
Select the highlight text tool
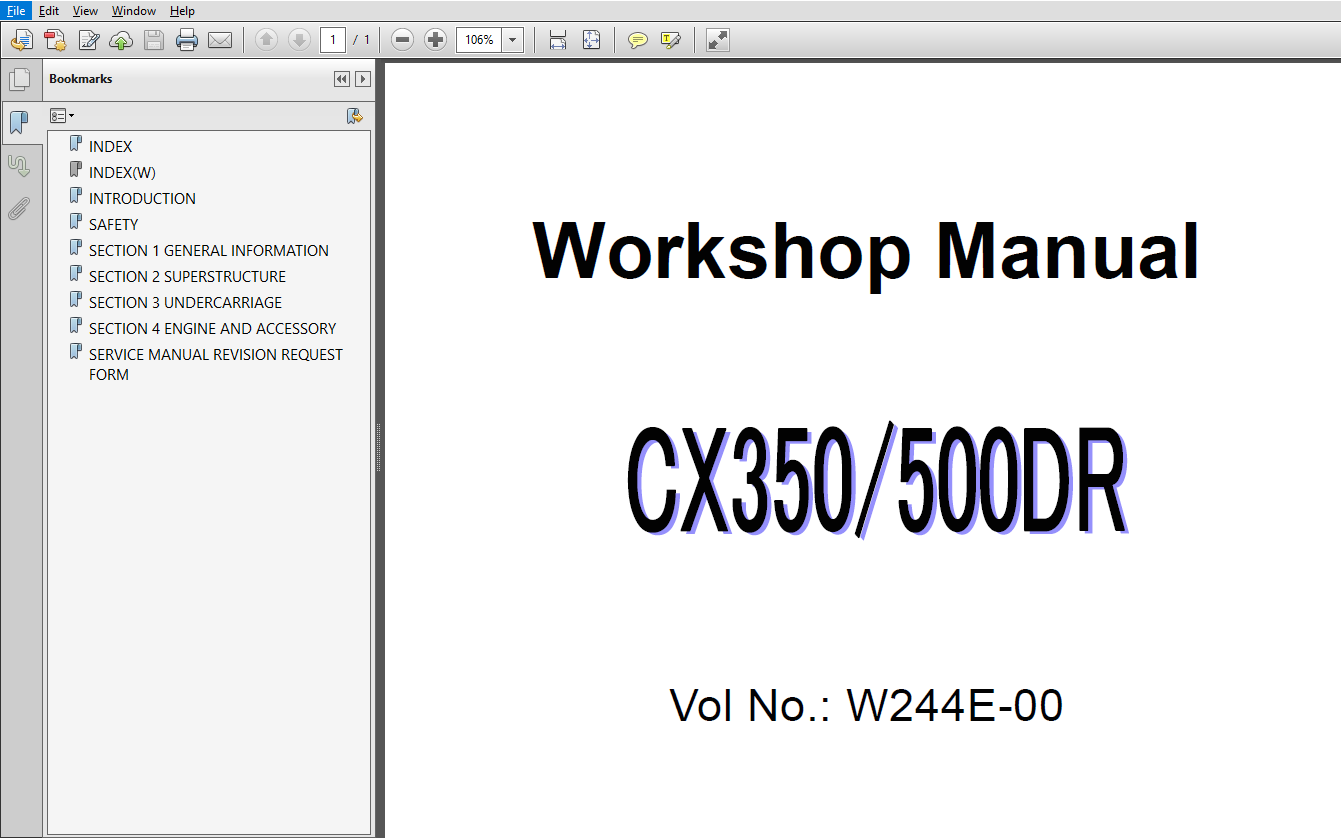(x=670, y=40)
